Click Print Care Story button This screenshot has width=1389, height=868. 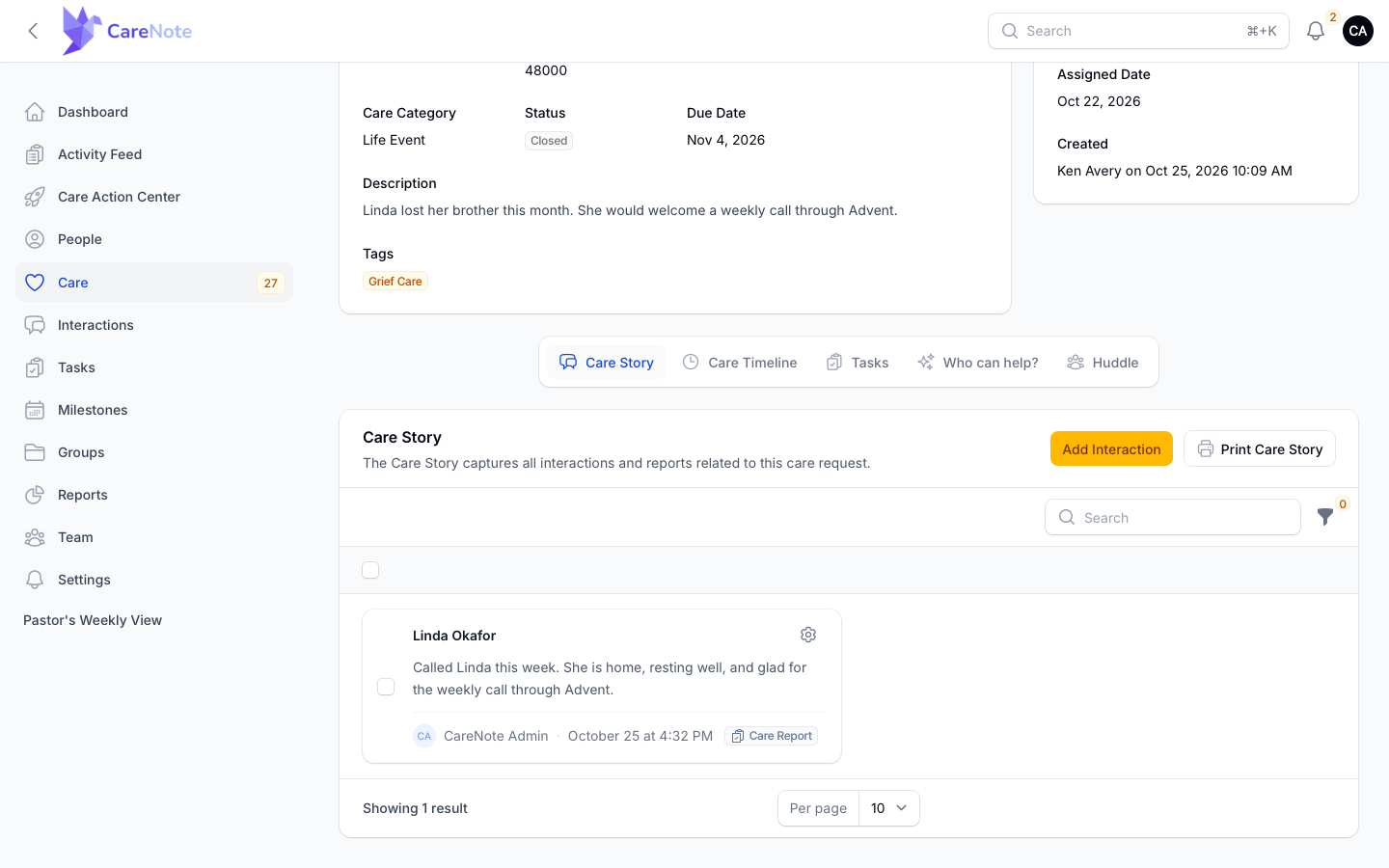(x=1260, y=449)
